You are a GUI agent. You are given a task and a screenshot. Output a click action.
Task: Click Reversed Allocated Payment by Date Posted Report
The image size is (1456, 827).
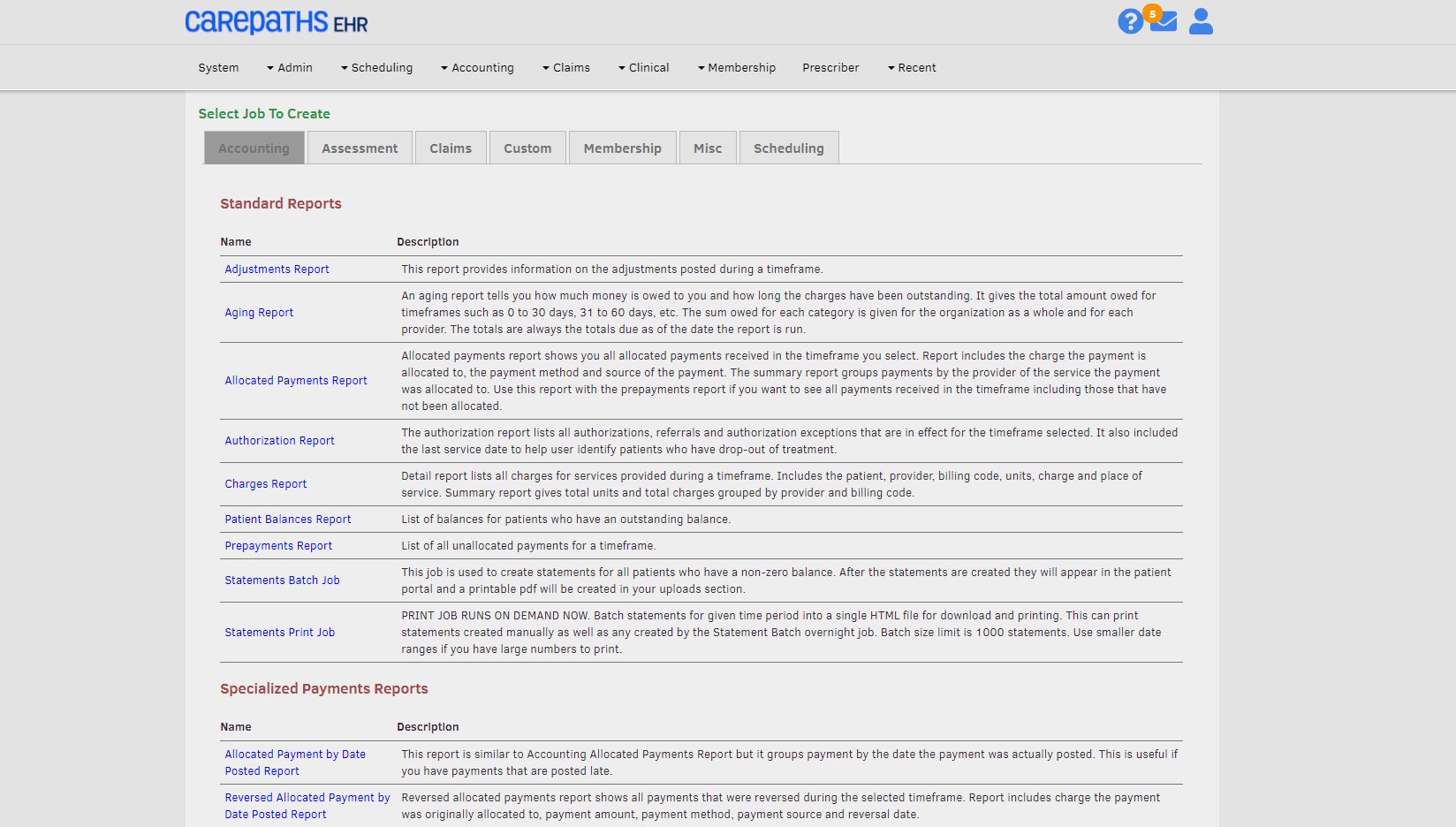click(307, 806)
